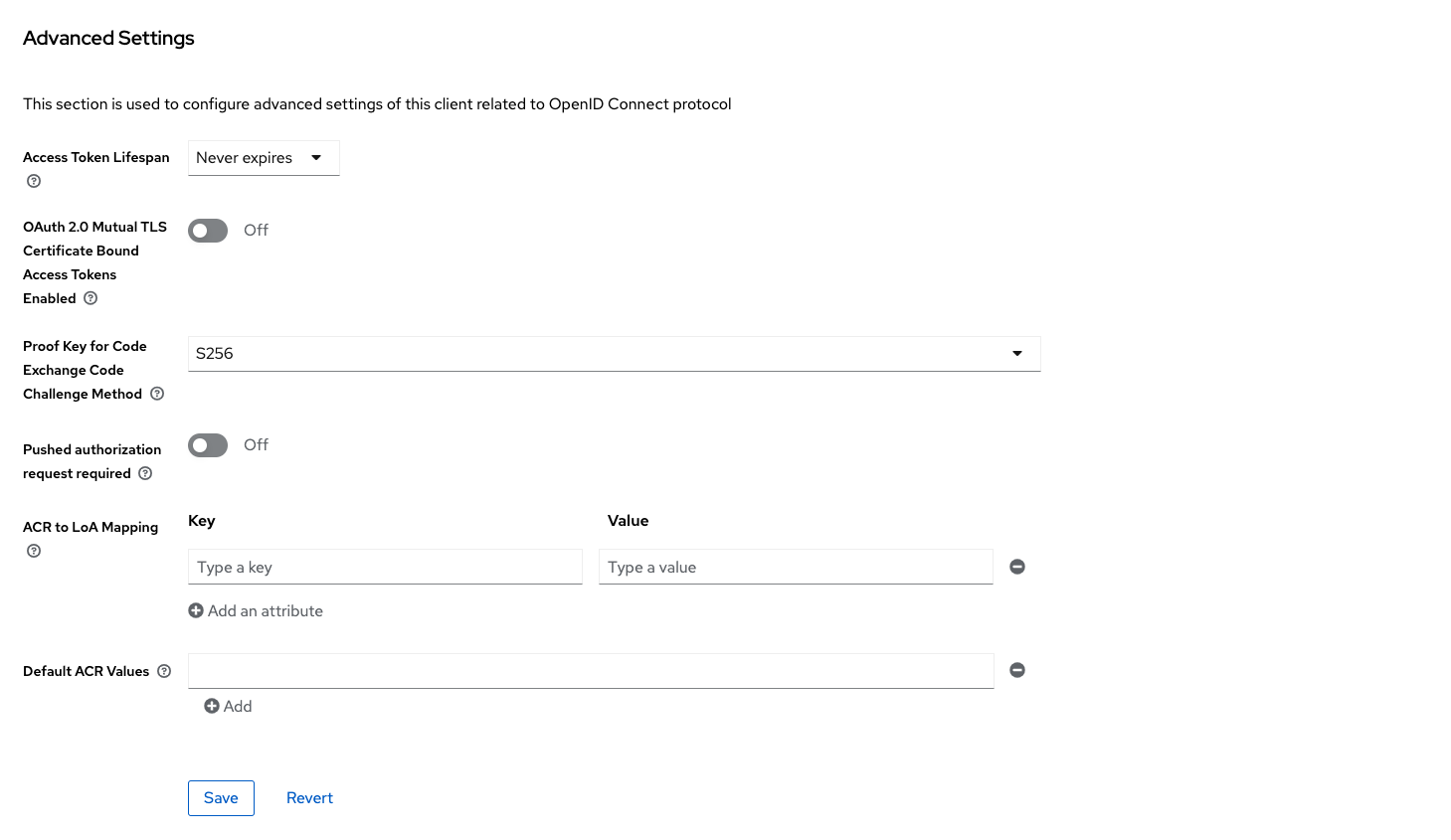Open the Access Token Lifespan dropdown

(x=264, y=158)
